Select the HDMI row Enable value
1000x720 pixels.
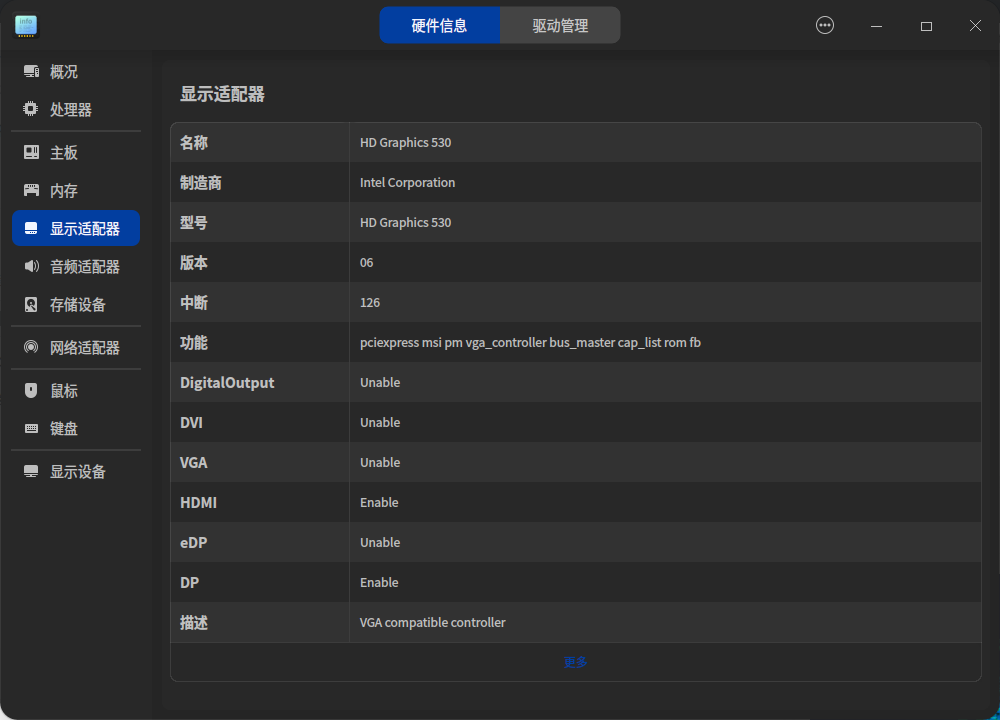(x=379, y=503)
